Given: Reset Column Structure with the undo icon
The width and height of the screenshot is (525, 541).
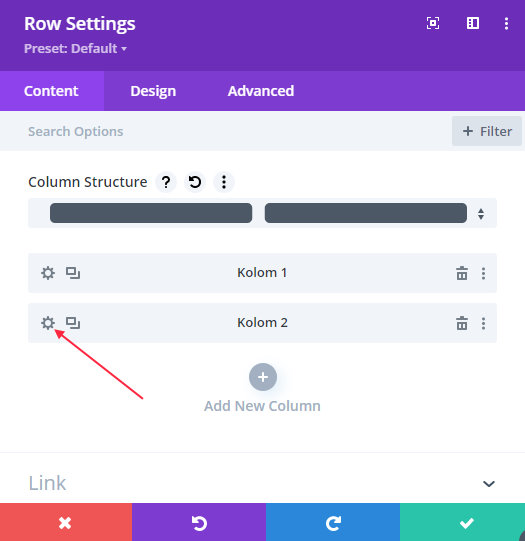Looking at the screenshot, I should [195, 182].
